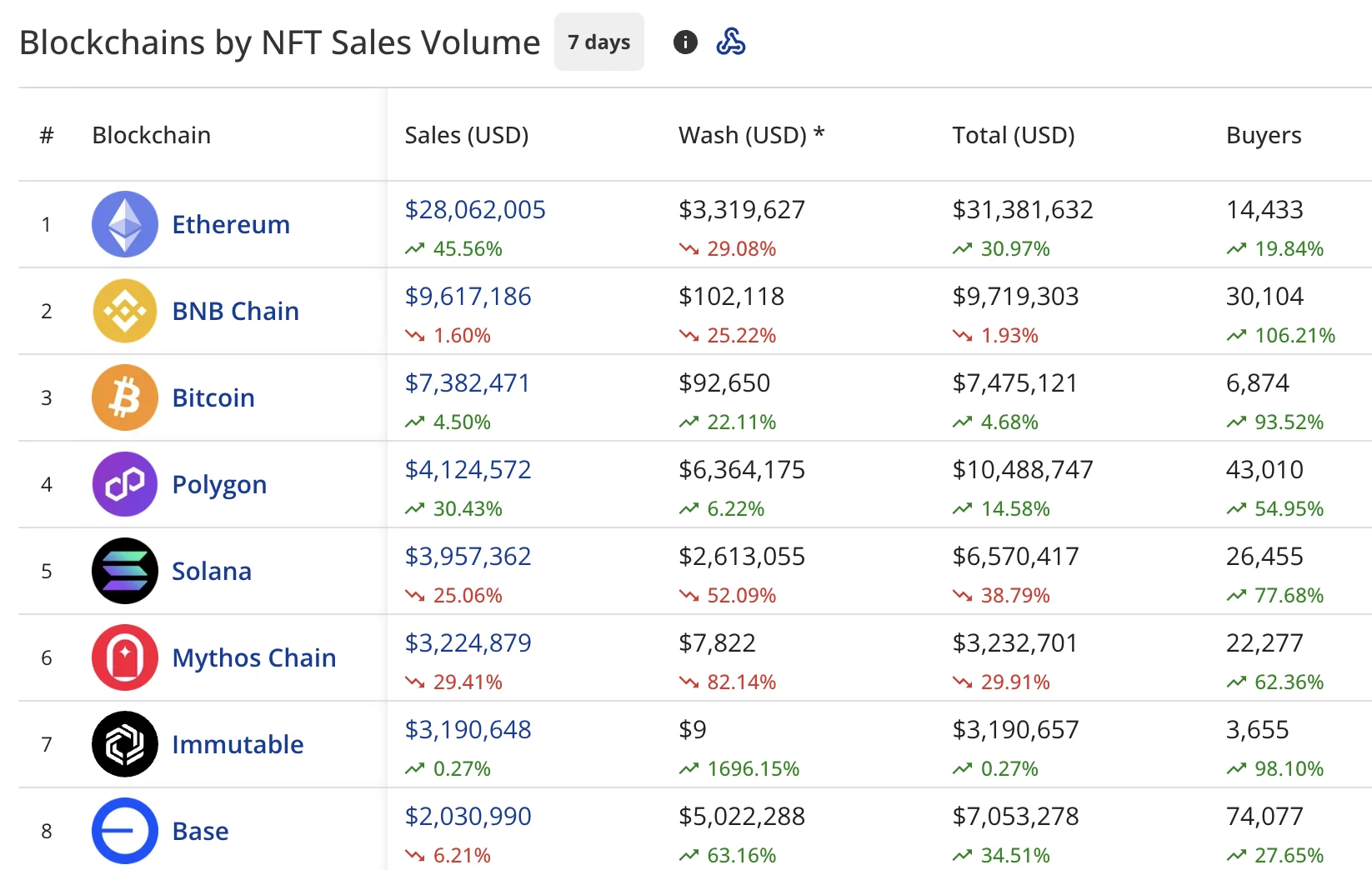This screenshot has width=1372, height=870.
Task: Open the 7 days time filter
Action: pyautogui.click(x=598, y=42)
